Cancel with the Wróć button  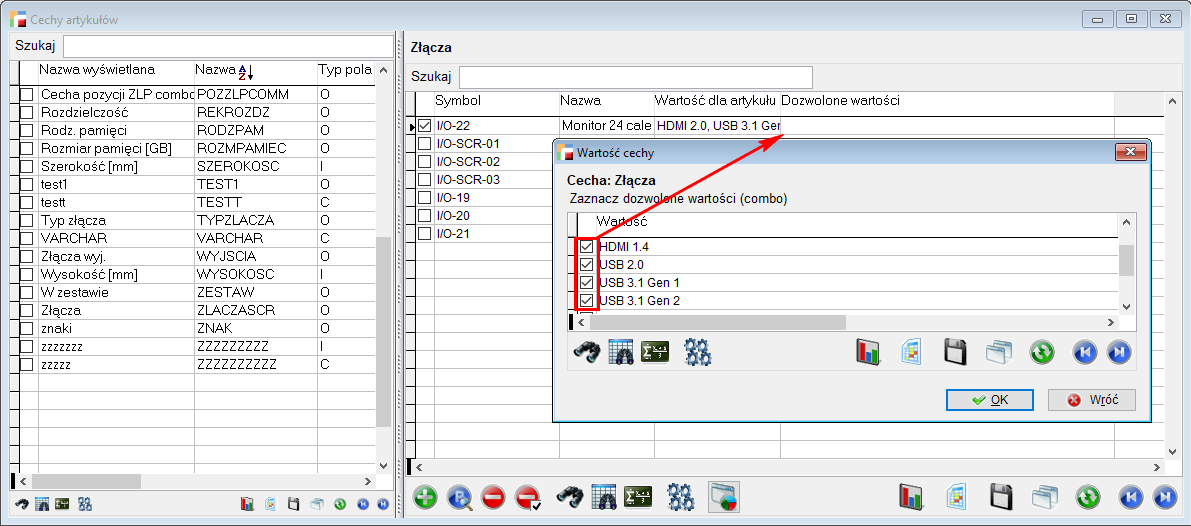click(x=1091, y=400)
